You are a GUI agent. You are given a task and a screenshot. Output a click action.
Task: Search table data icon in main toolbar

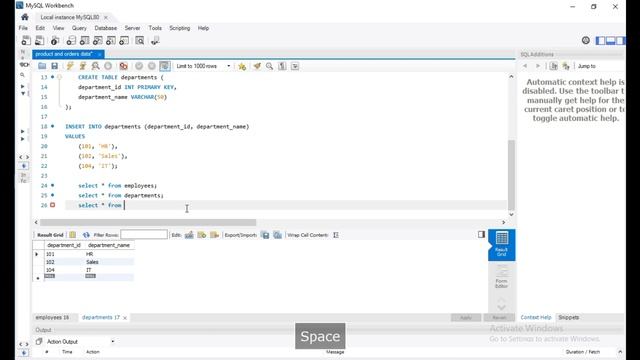pos(140,40)
